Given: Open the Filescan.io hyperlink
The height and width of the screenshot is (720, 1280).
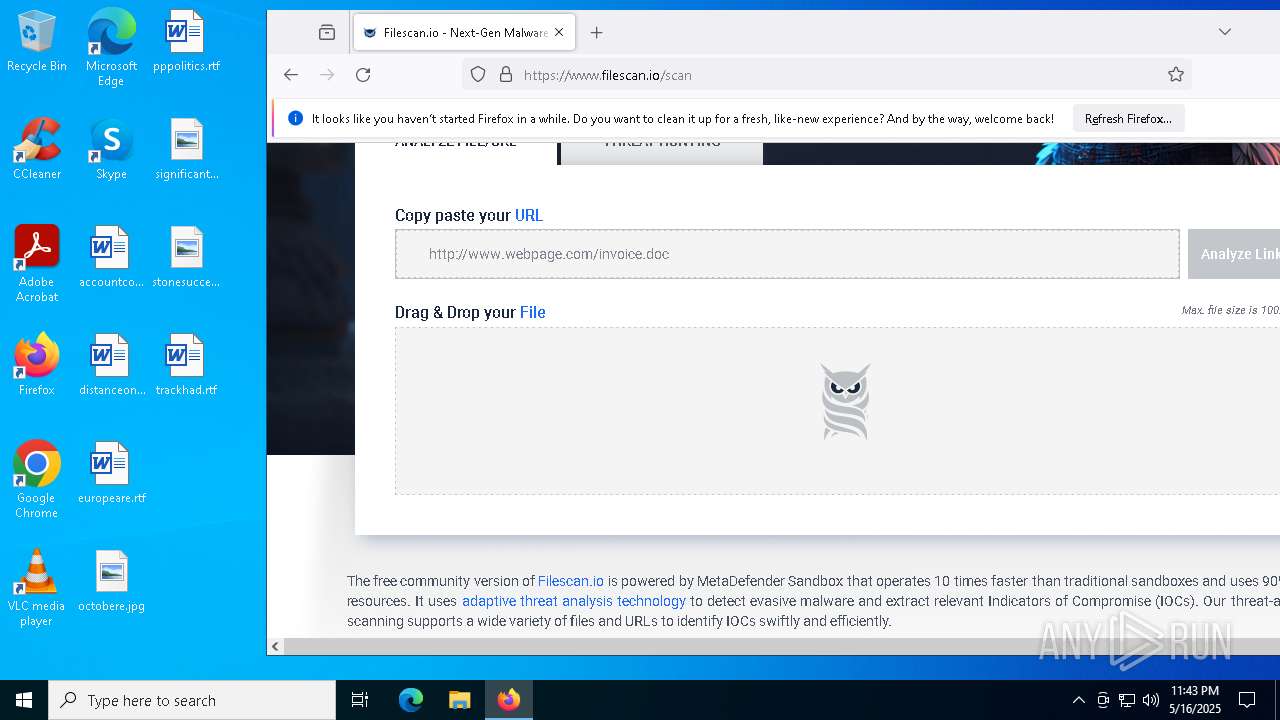Looking at the screenshot, I should 571,581.
